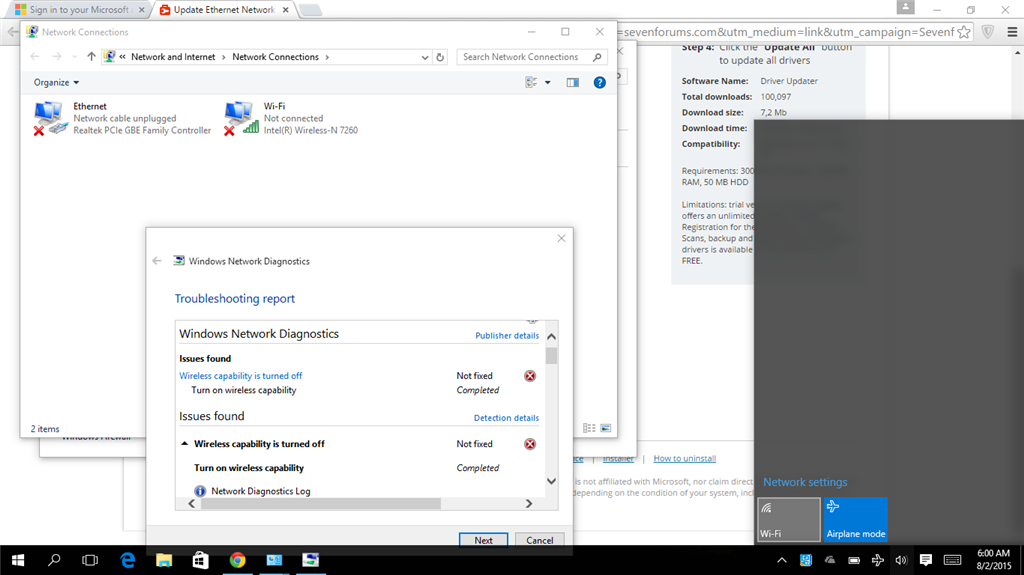
Task: Switch to Sign in to your Microsoft tab
Action: pyautogui.click(x=77, y=10)
